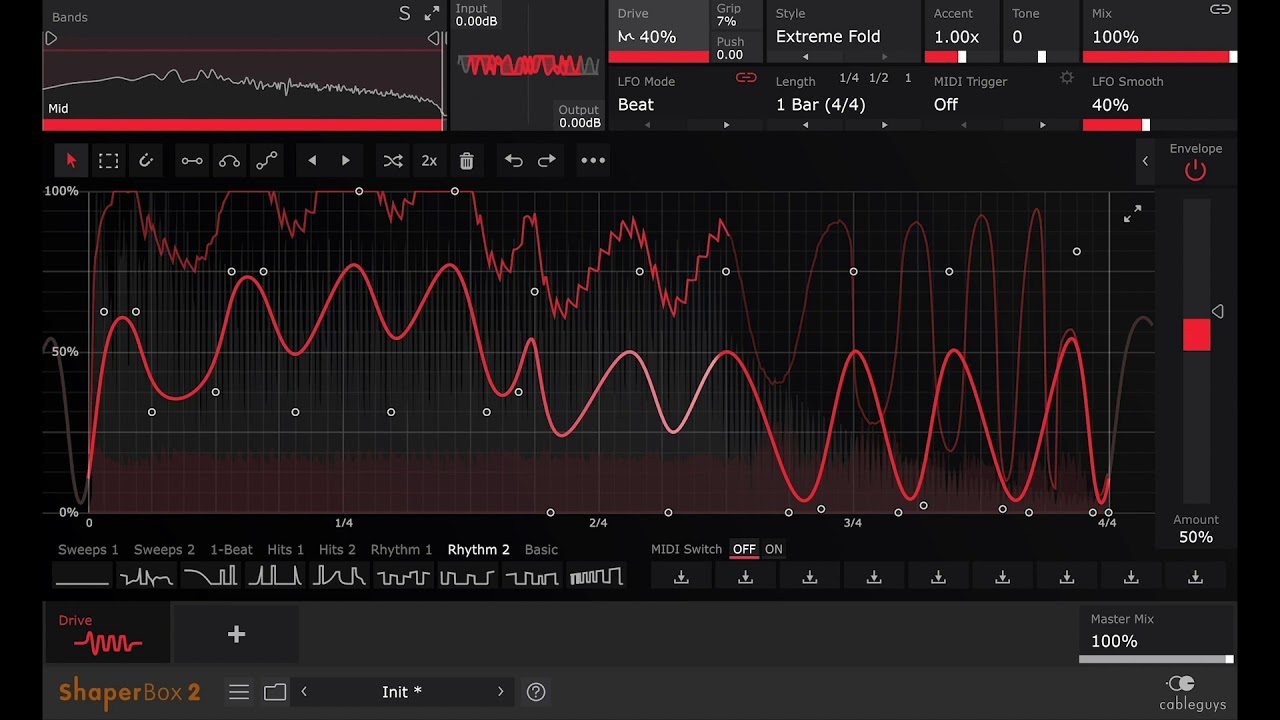The width and height of the screenshot is (1280, 720).
Task: Add a new shaper with plus button
Action: [236, 634]
